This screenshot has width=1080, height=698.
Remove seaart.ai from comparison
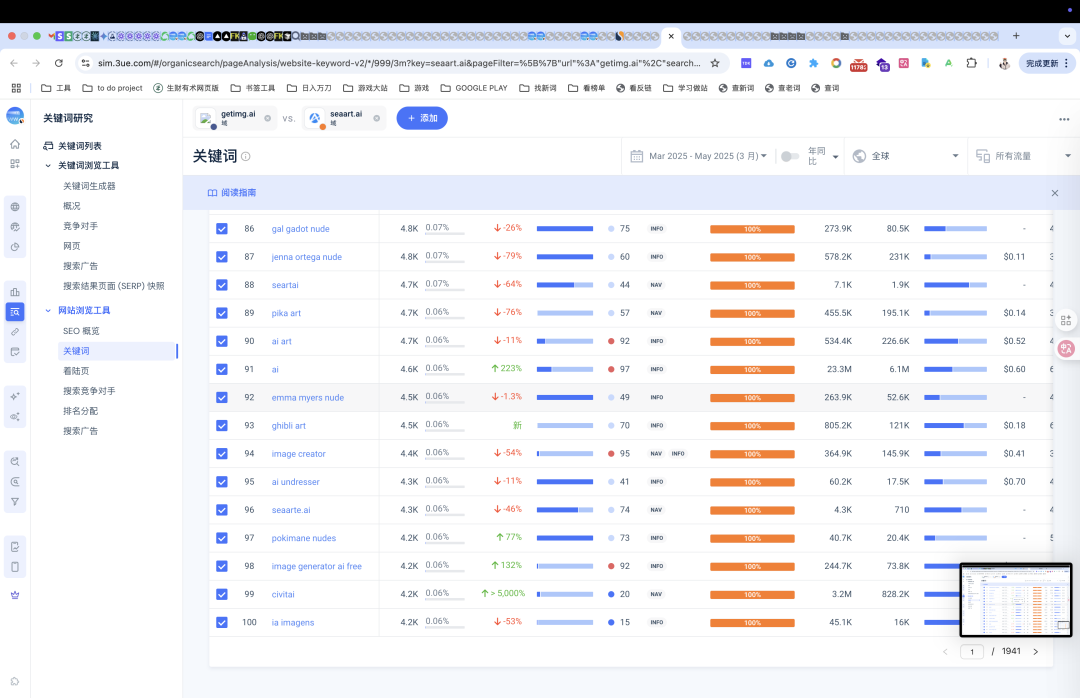pos(377,119)
